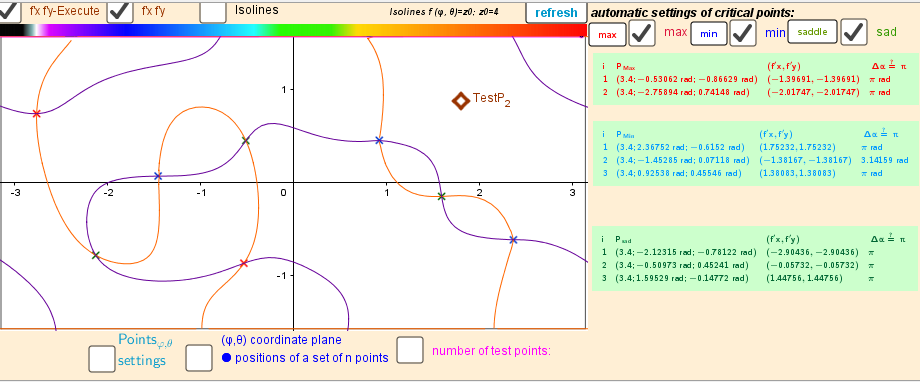Uncheck the saddle points checkbox
This screenshot has height=382, width=920.
tap(854, 33)
